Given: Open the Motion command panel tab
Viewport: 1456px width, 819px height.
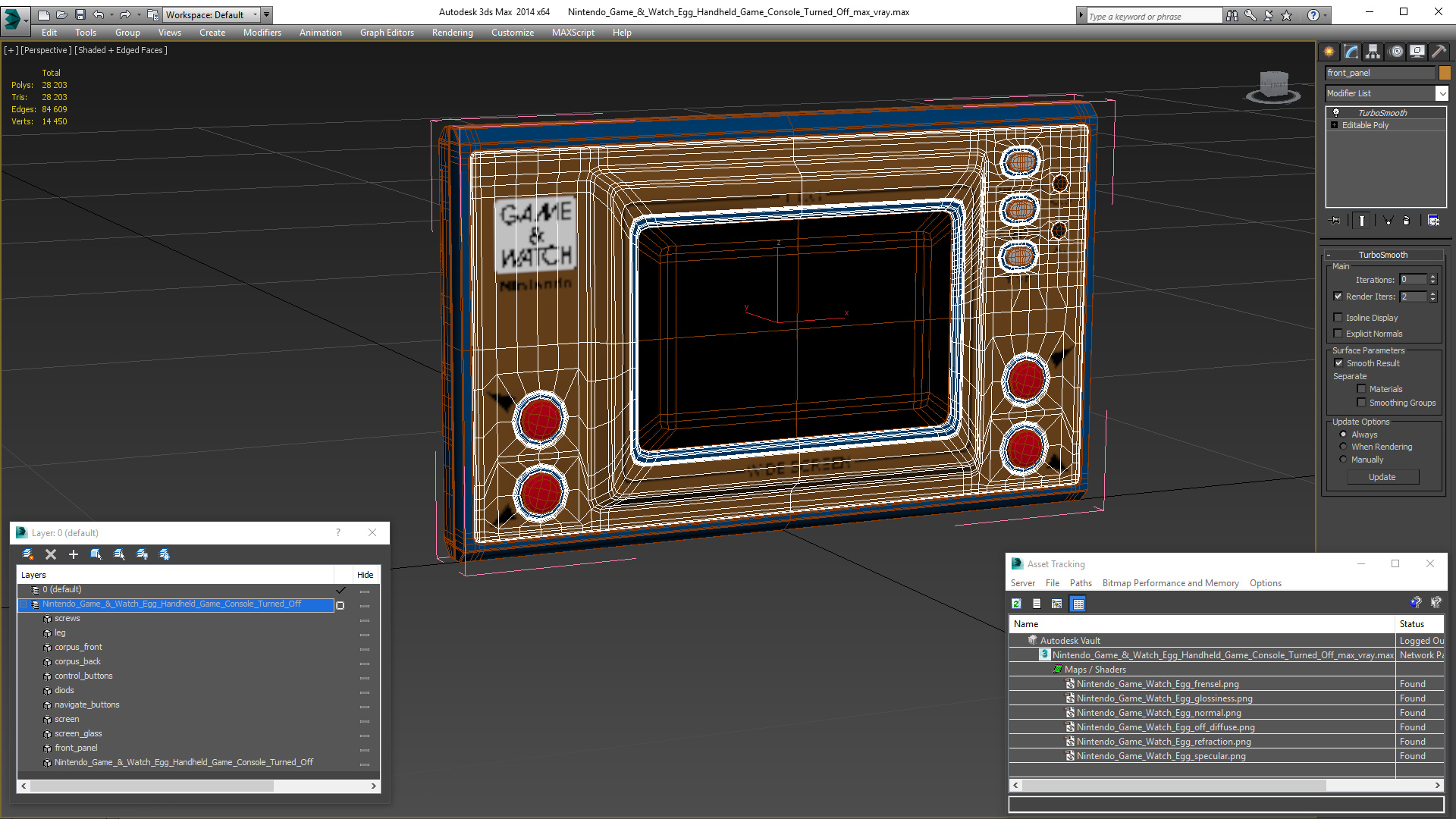Looking at the screenshot, I should tap(1396, 52).
